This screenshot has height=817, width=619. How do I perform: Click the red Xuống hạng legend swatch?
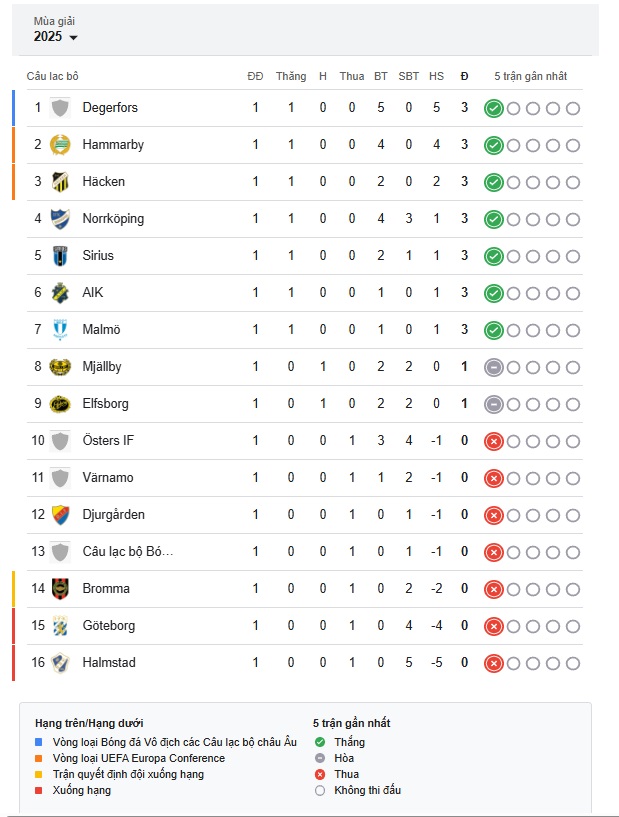[x=39, y=790]
